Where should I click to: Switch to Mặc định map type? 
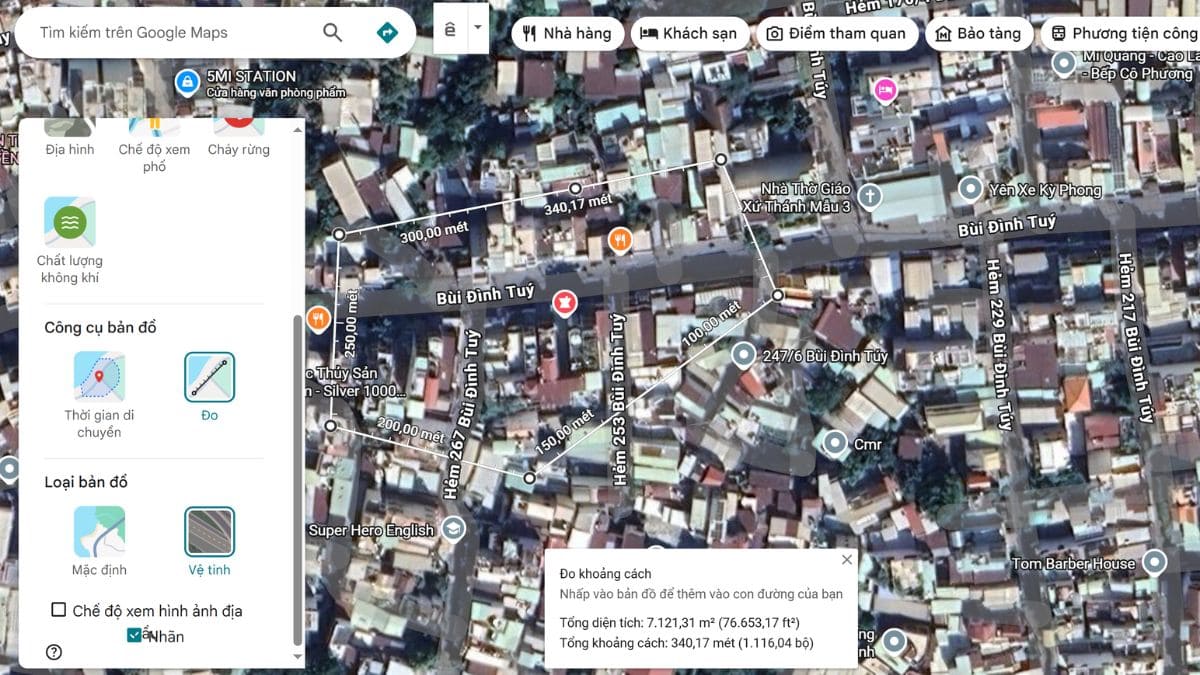(x=99, y=541)
